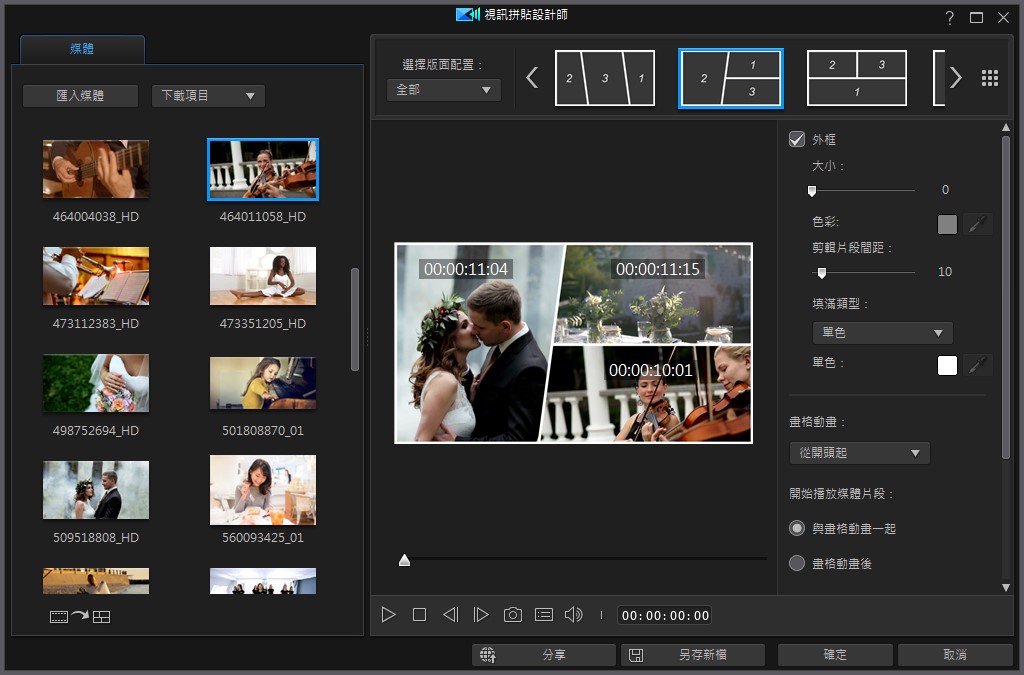This screenshot has width=1024, height=675.
Task: Click the volume speaker icon
Action: tap(573, 614)
